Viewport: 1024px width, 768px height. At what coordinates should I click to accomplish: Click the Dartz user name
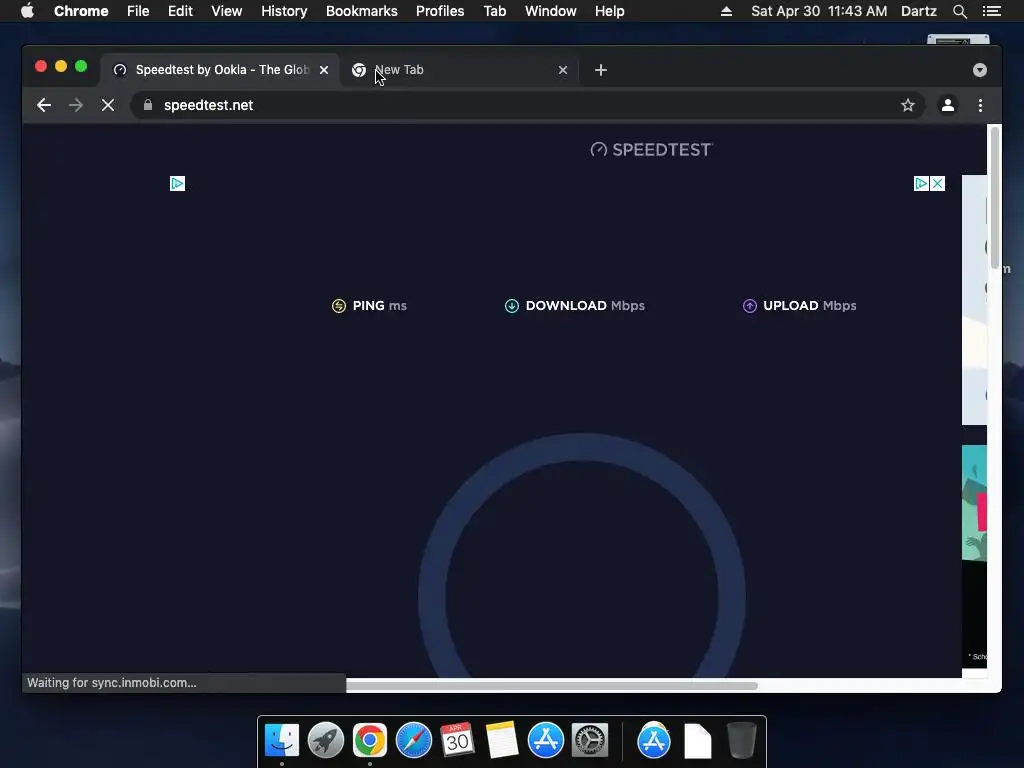(918, 11)
